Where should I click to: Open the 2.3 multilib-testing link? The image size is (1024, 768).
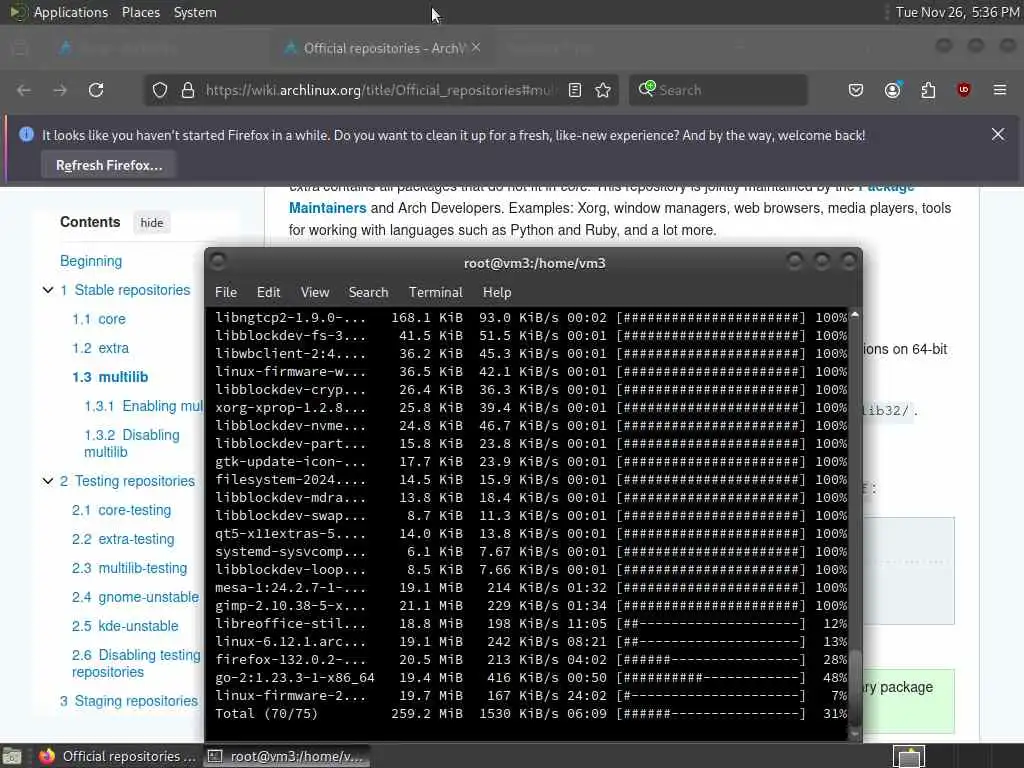[x=129, y=568]
